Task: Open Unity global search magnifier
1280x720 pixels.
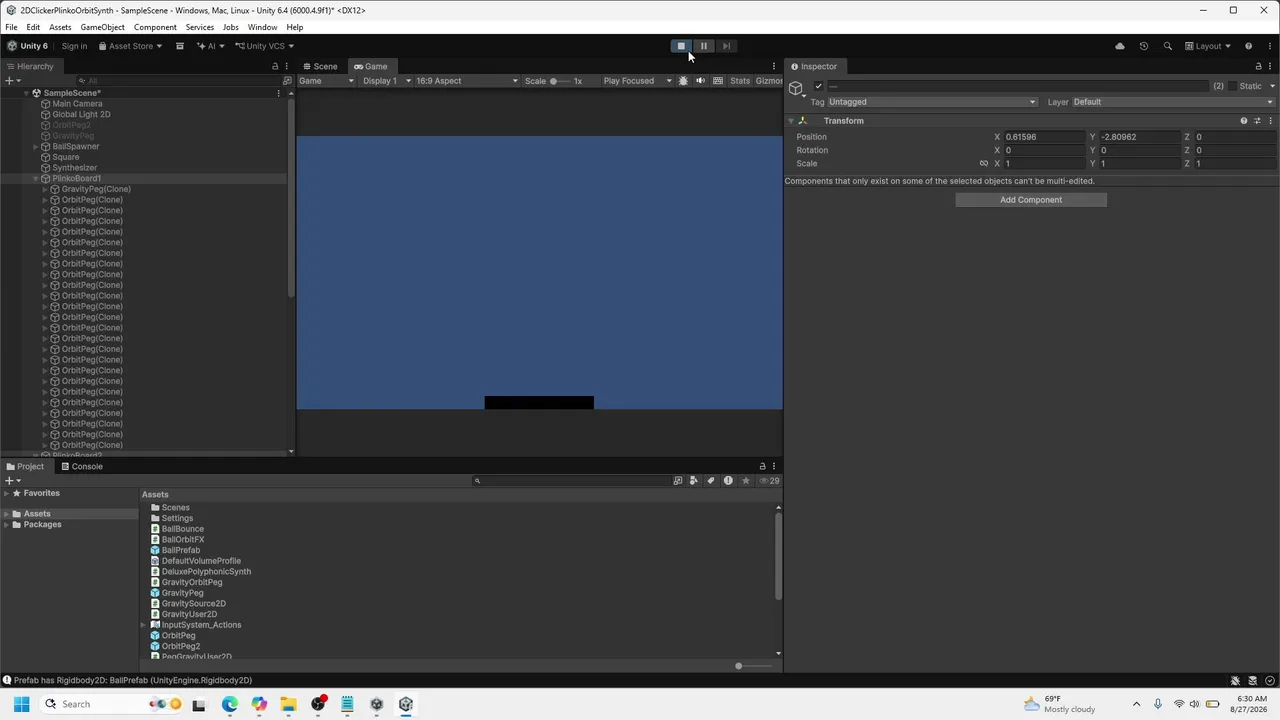Action: [1167, 46]
